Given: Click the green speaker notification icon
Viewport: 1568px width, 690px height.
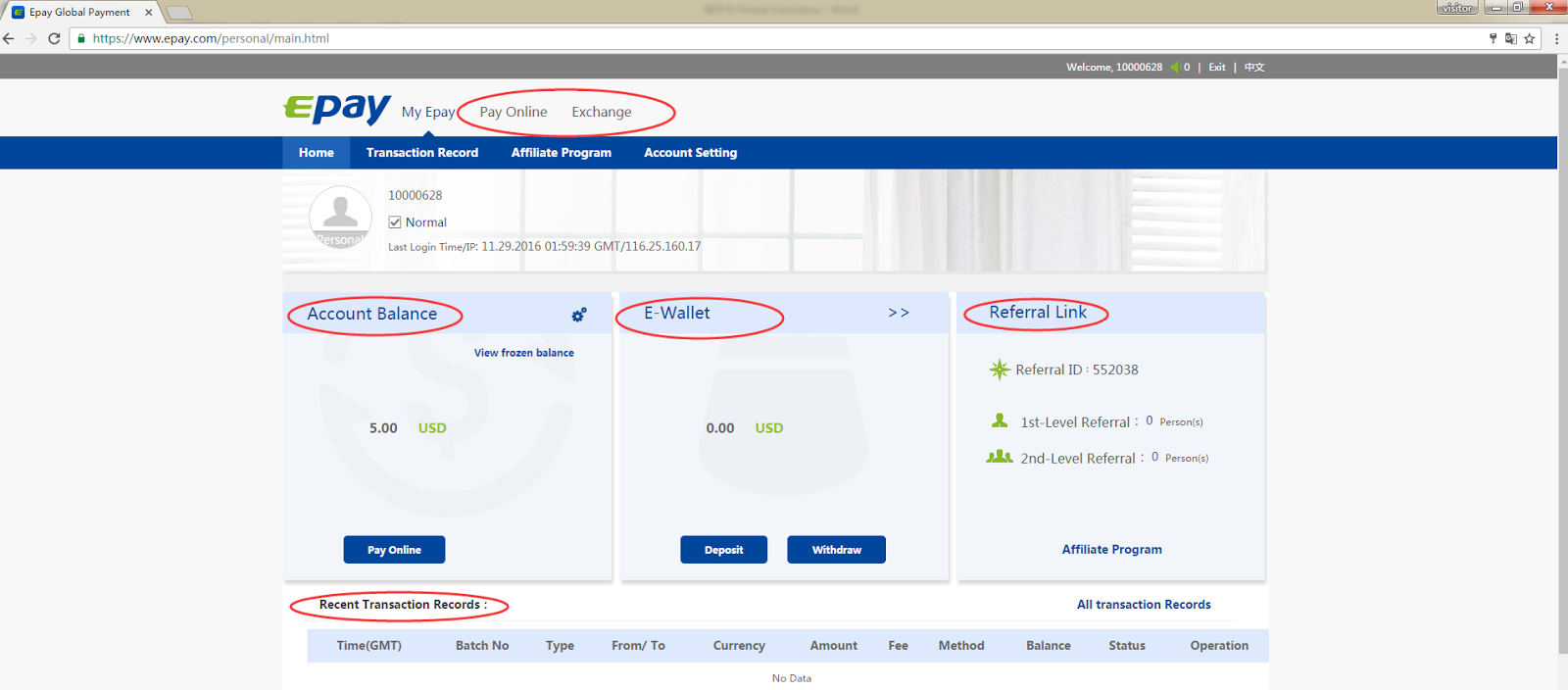Looking at the screenshot, I should (1174, 68).
